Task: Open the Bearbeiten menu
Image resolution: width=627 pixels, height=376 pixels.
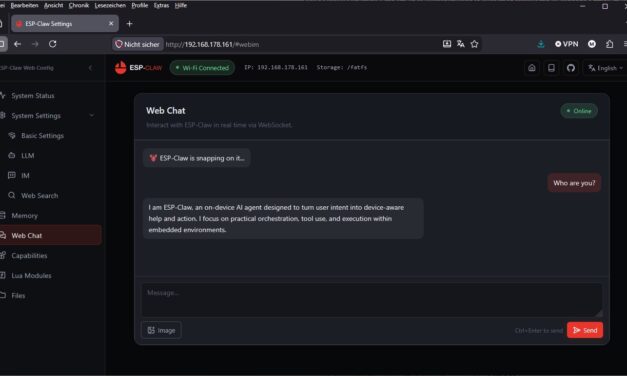Action: click(x=24, y=6)
